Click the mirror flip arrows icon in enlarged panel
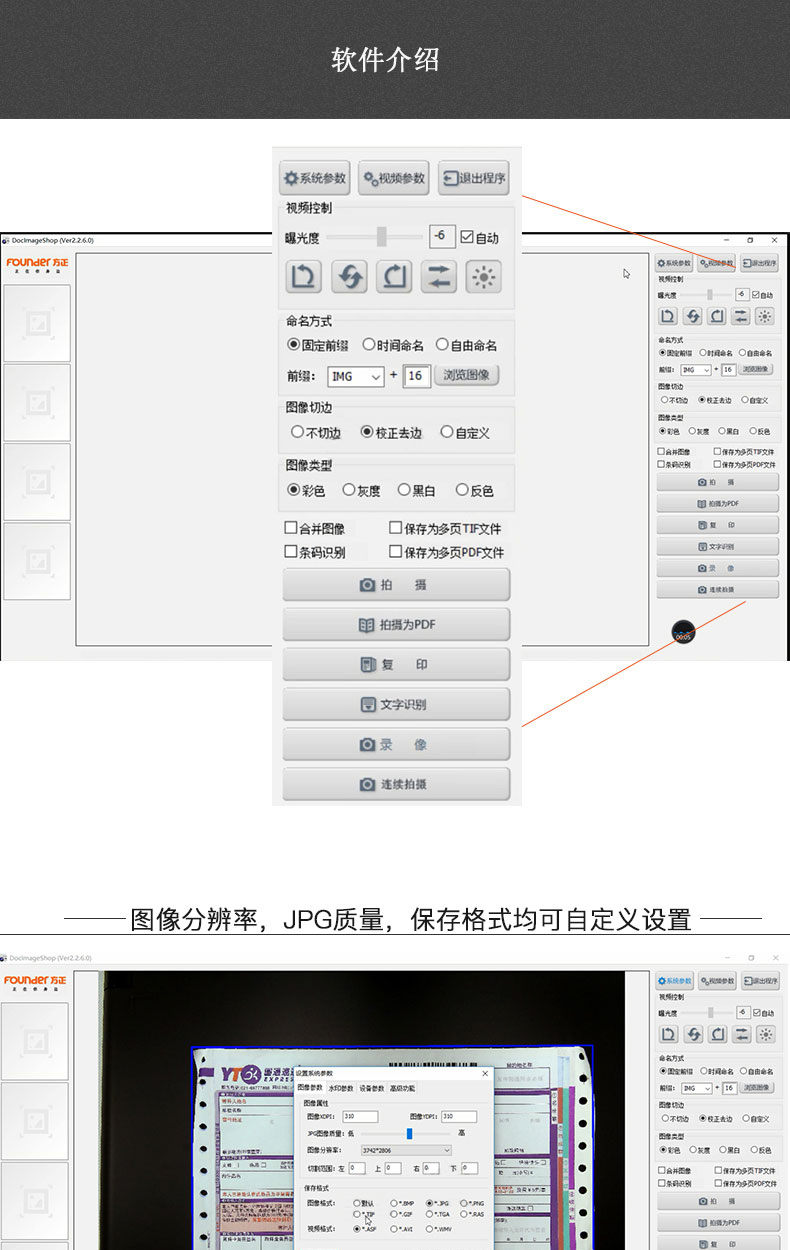This screenshot has height=1250, width=790. coord(438,276)
